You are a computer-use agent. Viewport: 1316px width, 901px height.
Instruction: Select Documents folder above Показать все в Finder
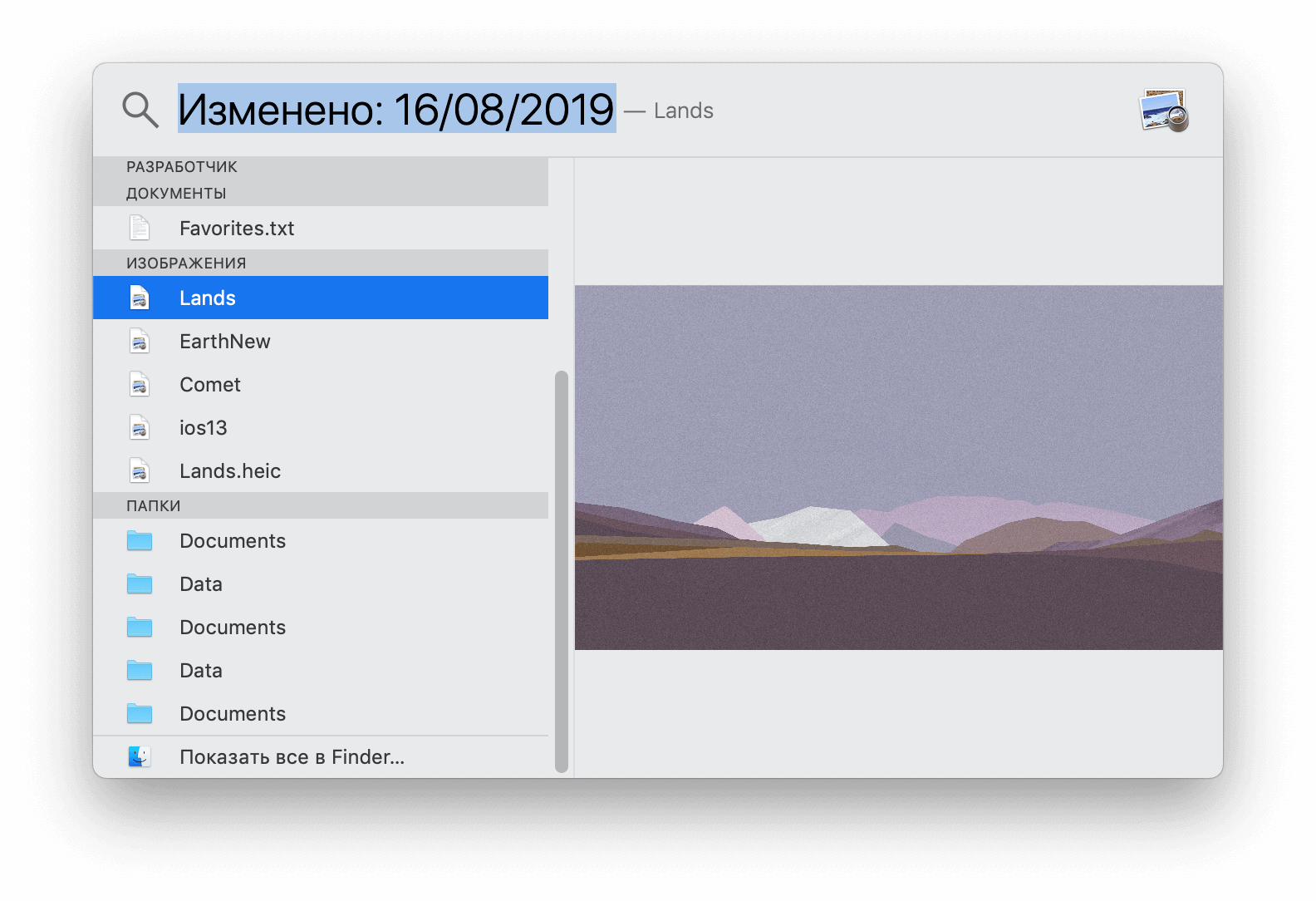(321, 713)
